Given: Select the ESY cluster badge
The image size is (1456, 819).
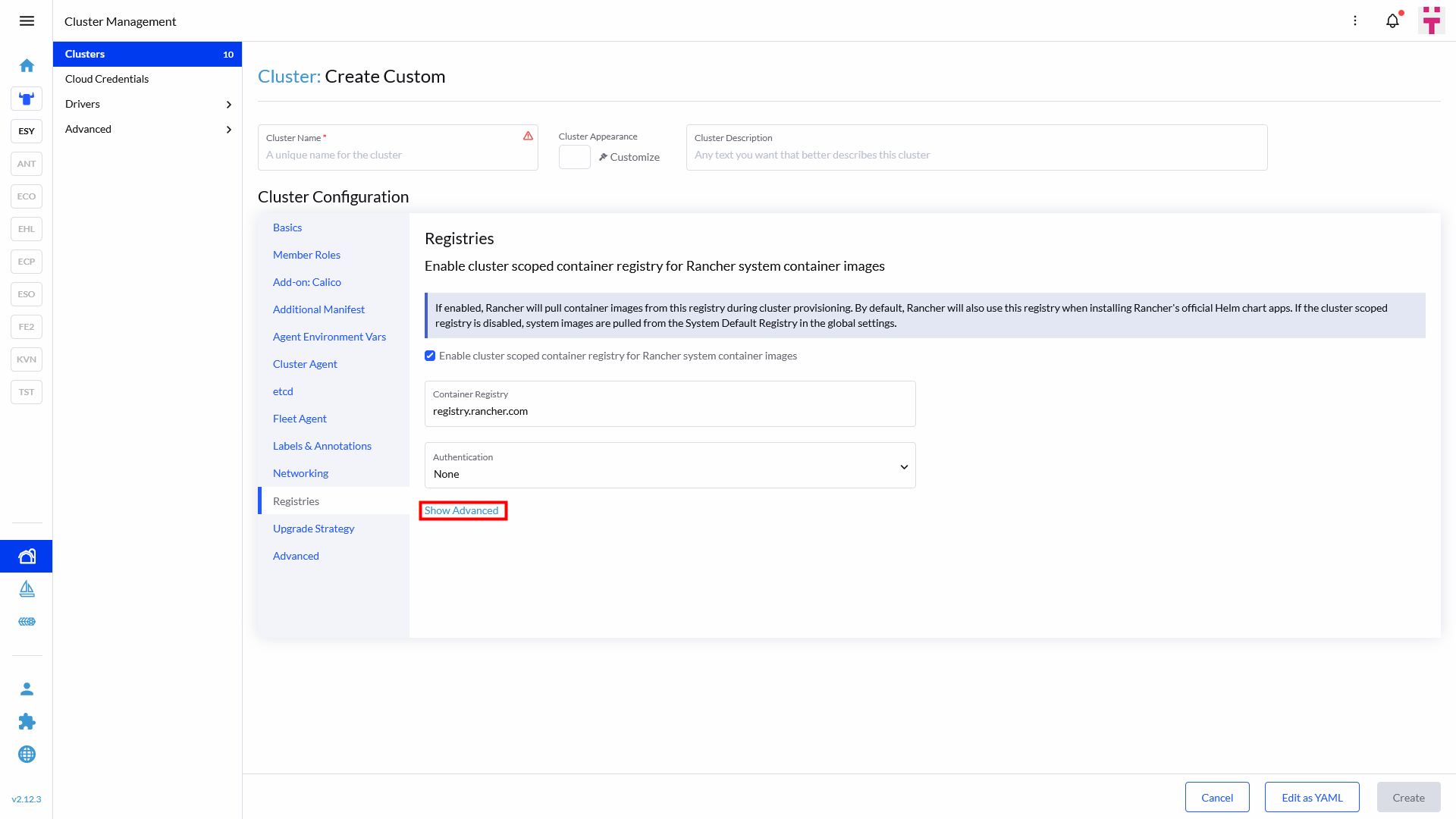Looking at the screenshot, I should [27, 131].
